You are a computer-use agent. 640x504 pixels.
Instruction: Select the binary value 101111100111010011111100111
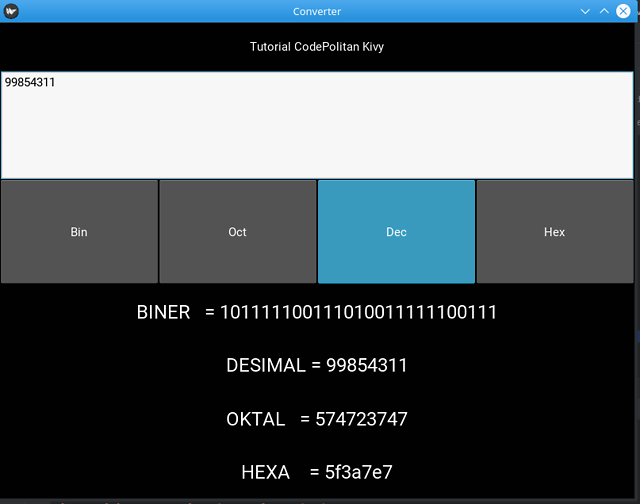coord(358,313)
